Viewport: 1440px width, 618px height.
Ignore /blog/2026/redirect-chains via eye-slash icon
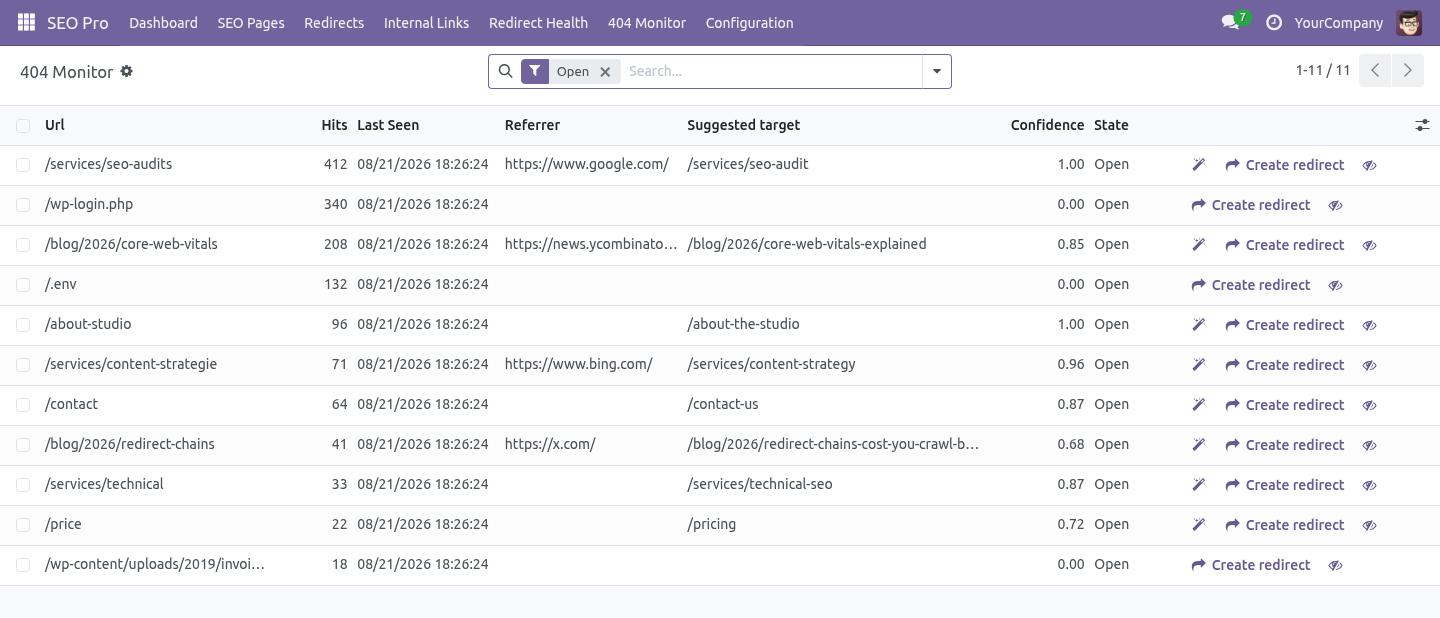point(1370,445)
